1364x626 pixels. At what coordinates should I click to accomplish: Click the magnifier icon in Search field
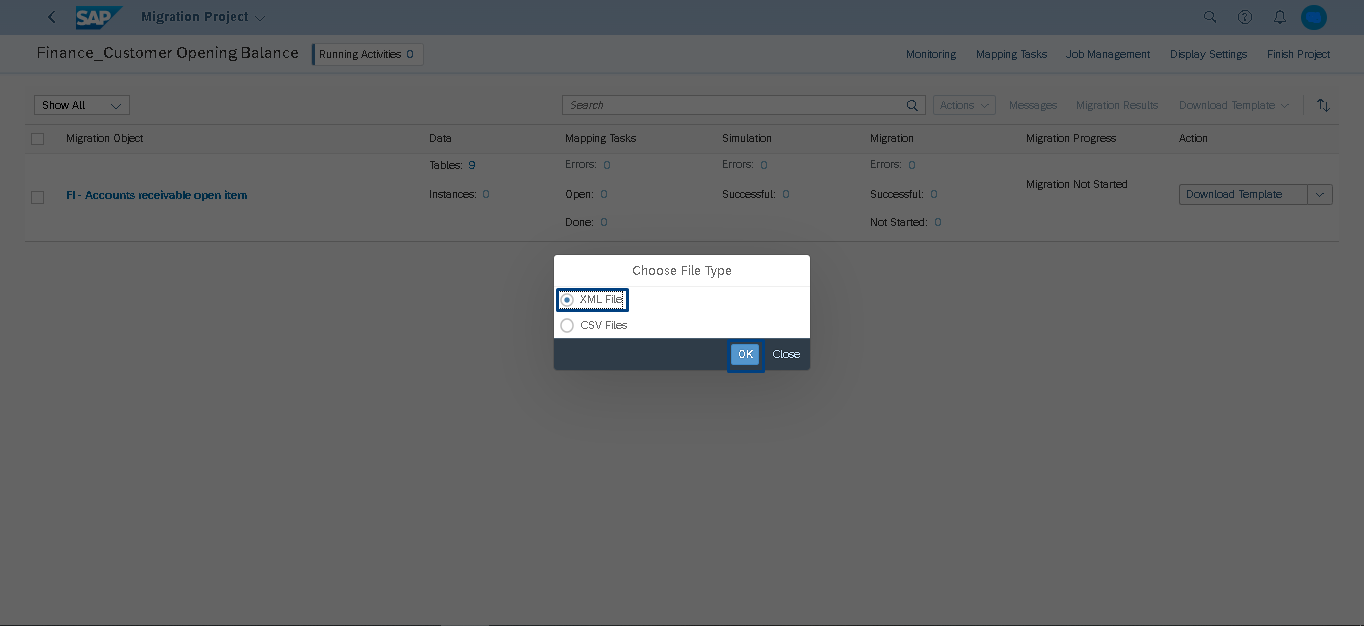click(912, 105)
